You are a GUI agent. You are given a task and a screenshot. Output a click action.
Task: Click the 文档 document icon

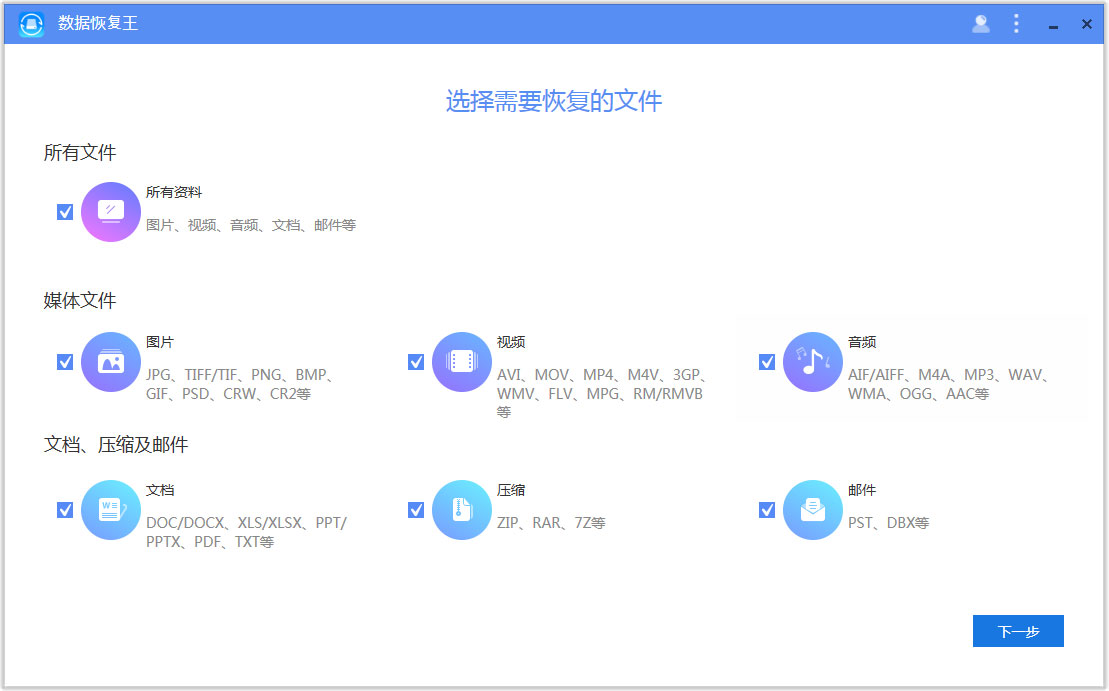[x=110, y=509]
